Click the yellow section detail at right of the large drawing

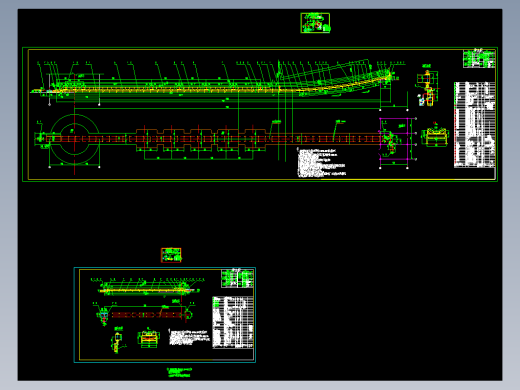point(435,136)
